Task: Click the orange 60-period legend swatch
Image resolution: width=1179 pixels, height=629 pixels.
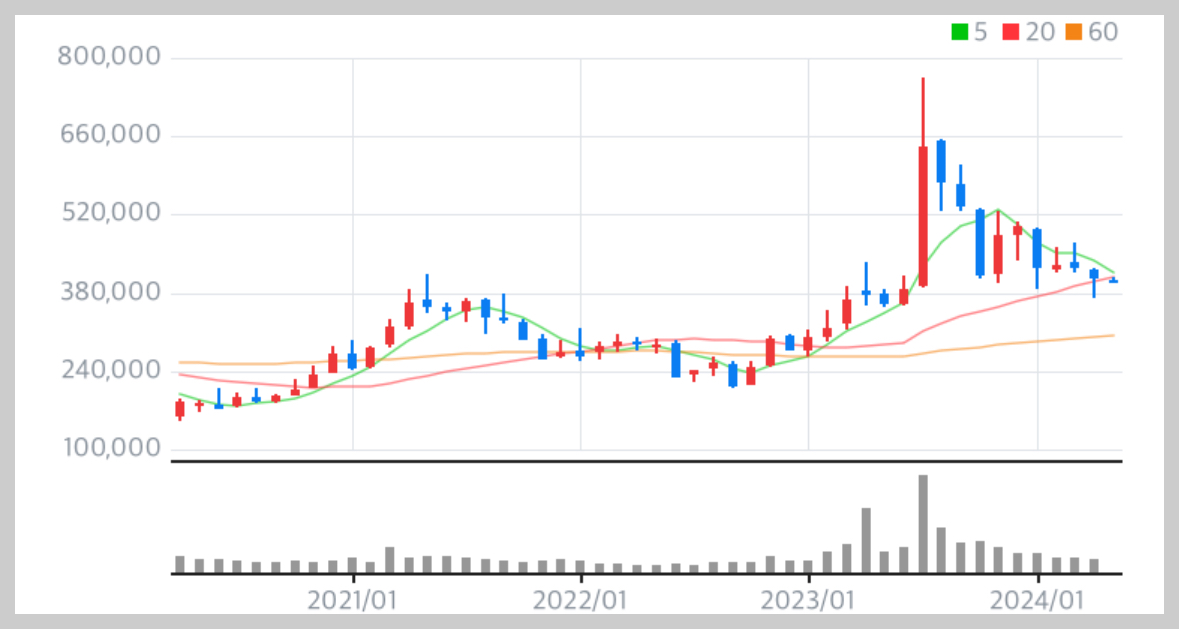Action: [x=1074, y=32]
